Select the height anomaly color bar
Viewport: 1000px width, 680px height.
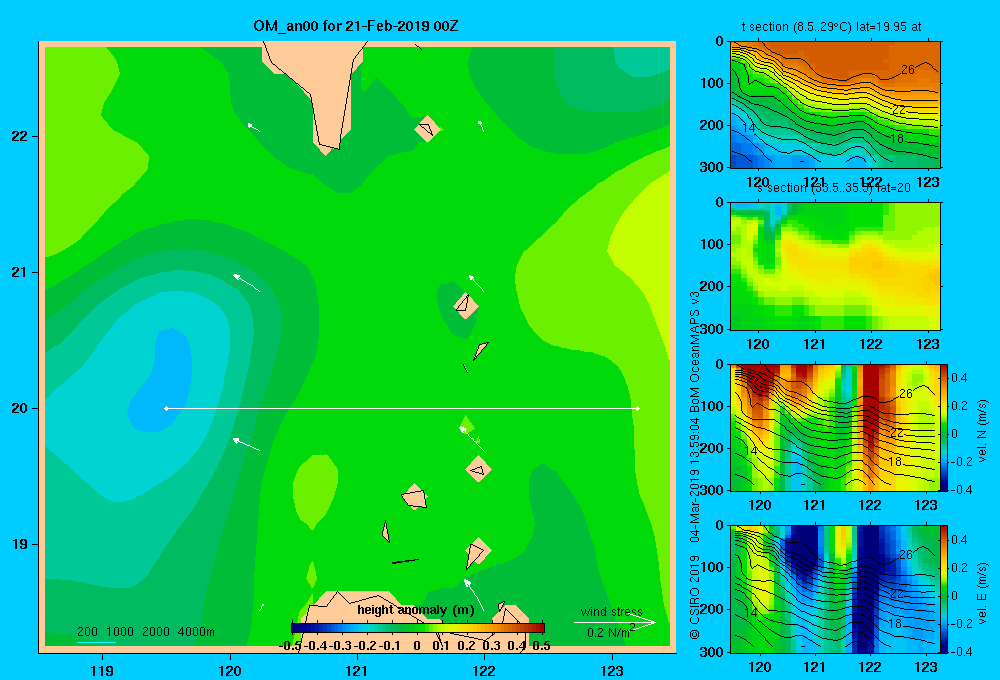418,628
